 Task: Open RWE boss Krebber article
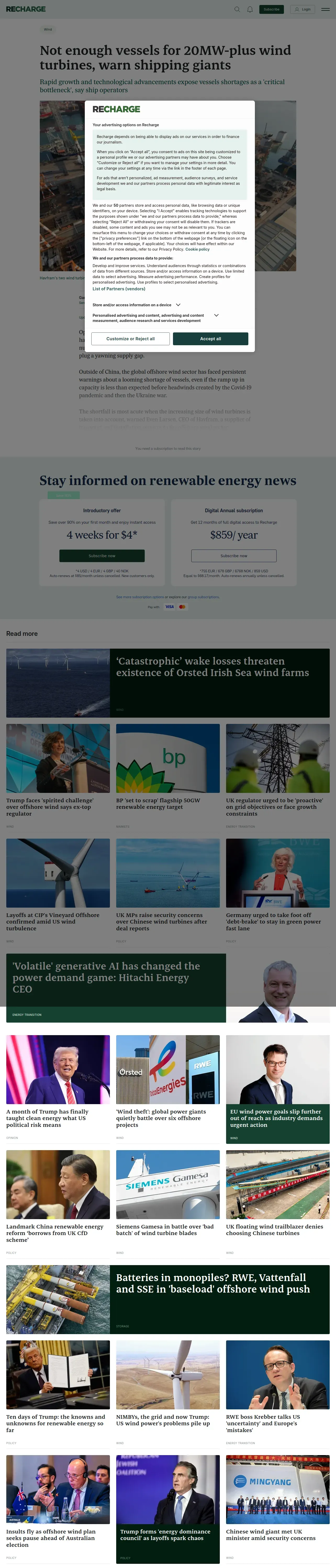point(263,1423)
